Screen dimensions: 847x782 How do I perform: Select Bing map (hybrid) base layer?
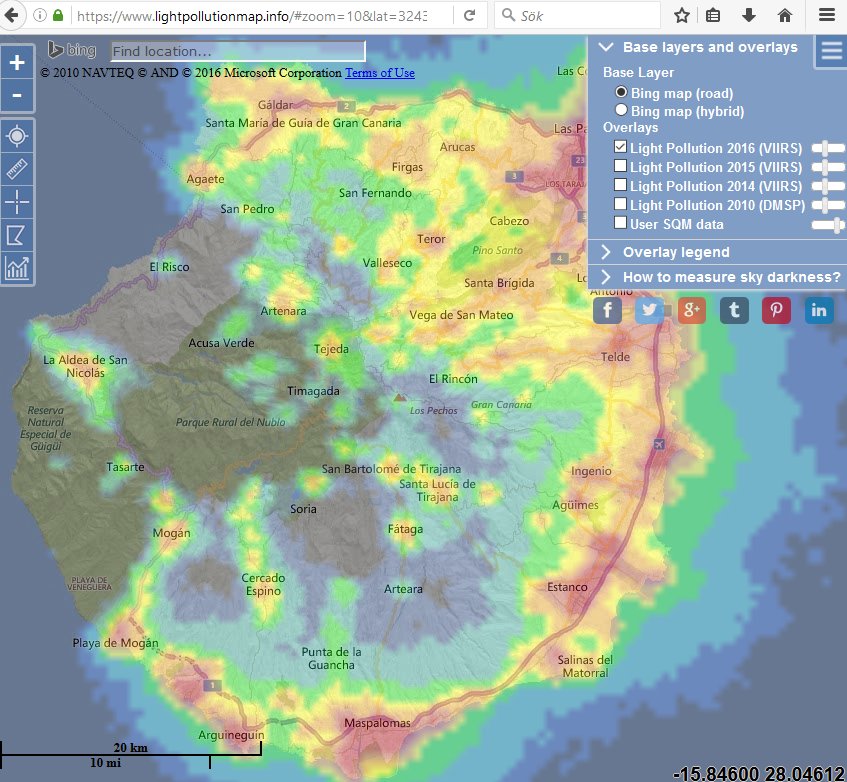click(x=621, y=111)
